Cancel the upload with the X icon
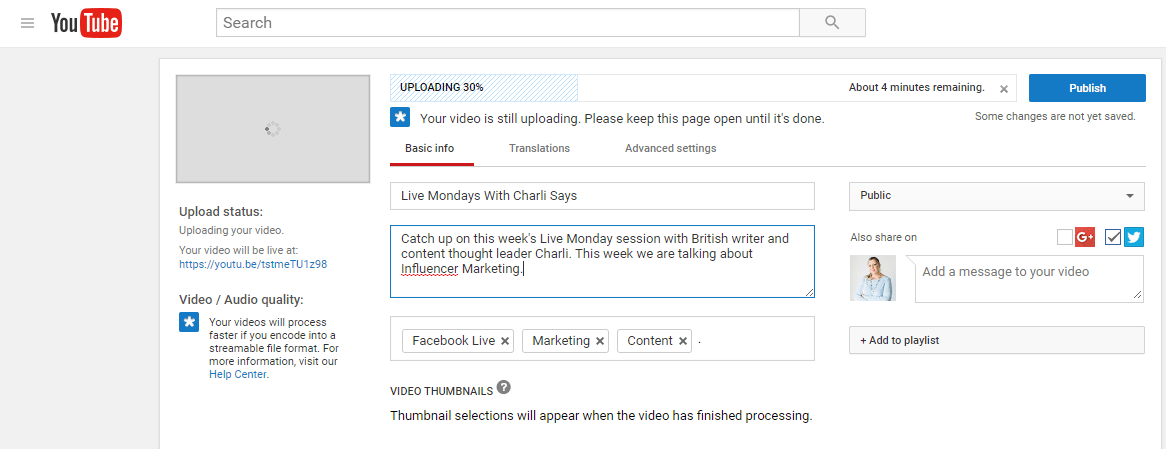Image resolution: width=1166 pixels, height=449 pixels. tap(1004, 88)
